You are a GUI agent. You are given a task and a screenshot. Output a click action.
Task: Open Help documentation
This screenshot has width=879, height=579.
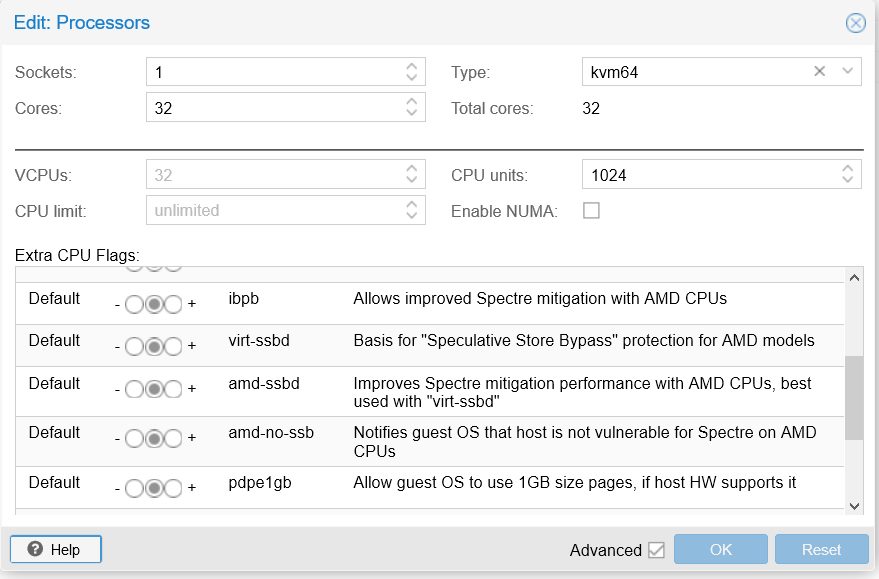tap(56, 550)
